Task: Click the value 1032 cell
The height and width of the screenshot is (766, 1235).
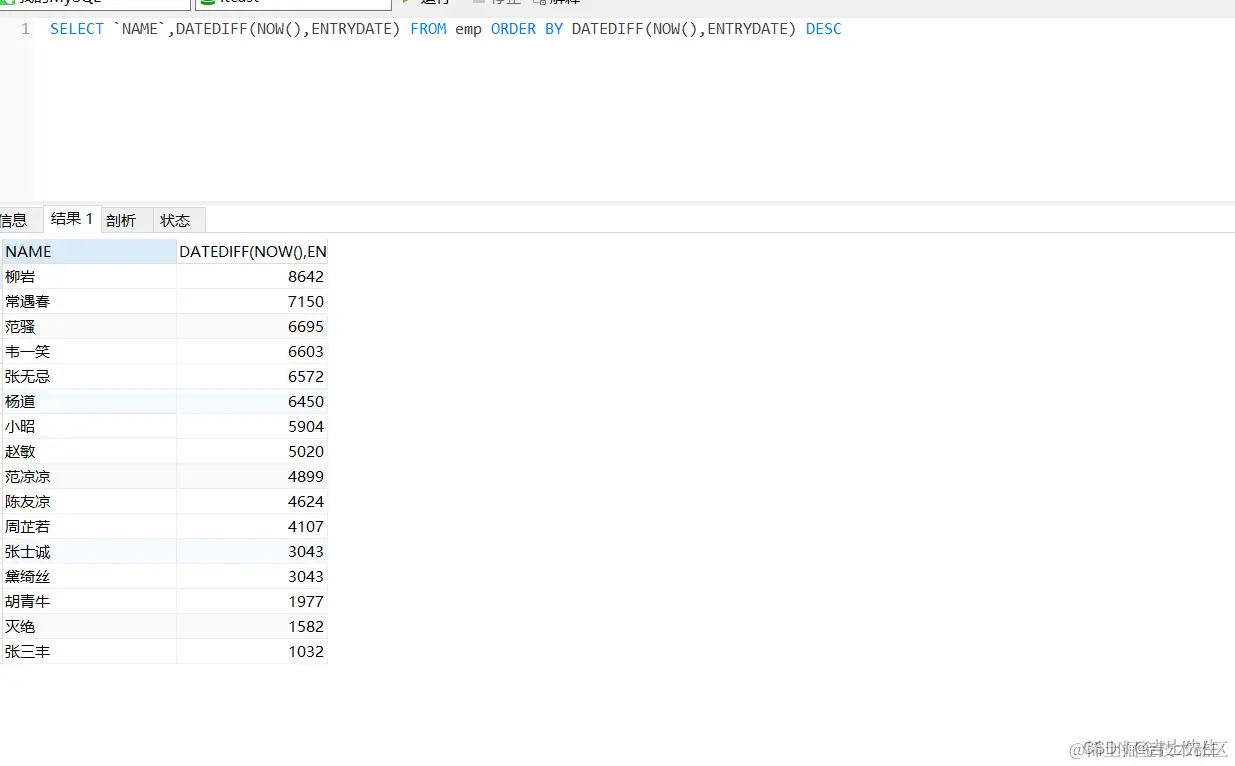Action: click(x=252, y=652)
